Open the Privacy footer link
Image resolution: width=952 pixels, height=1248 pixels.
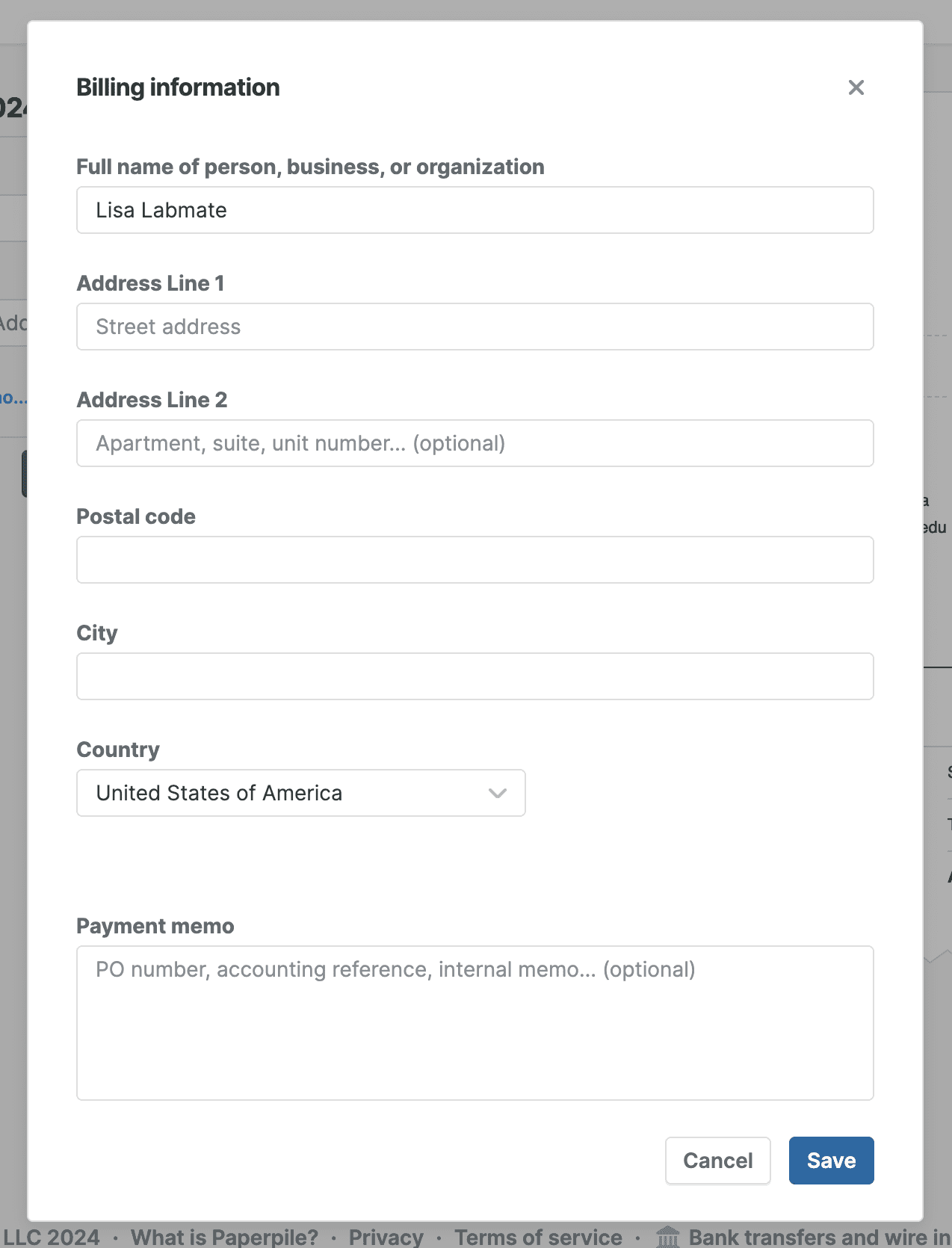tap(386, 1237)
